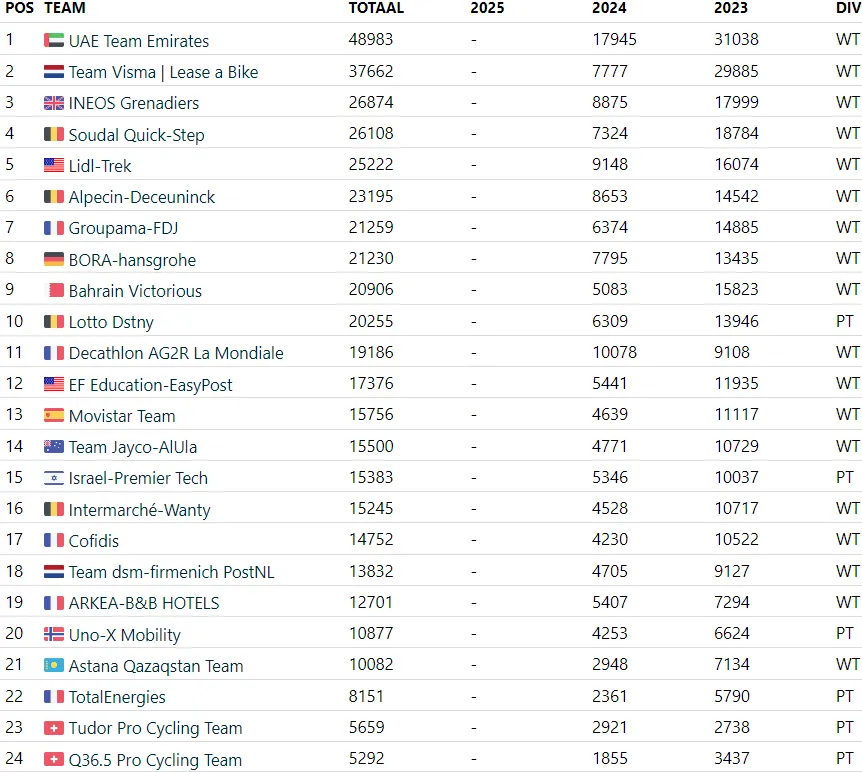862x772 pixels.
Task: Open the Soudal Quick-Step team link
Action: pos(136,135)
